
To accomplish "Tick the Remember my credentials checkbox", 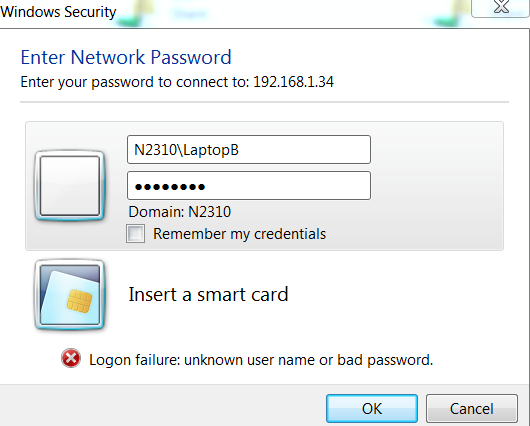I will pyautogui.click(x=136, y=234).
